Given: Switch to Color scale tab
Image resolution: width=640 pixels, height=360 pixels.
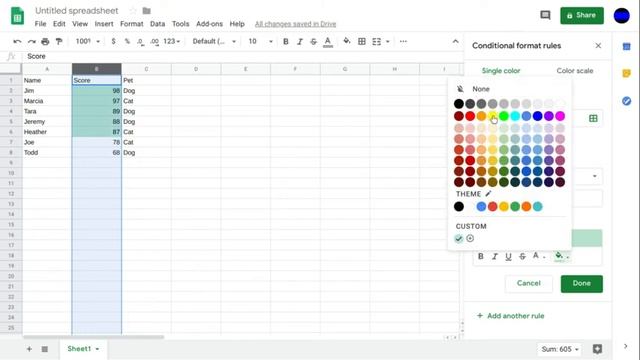Looking at the screenshot, I should coord(575,71).
